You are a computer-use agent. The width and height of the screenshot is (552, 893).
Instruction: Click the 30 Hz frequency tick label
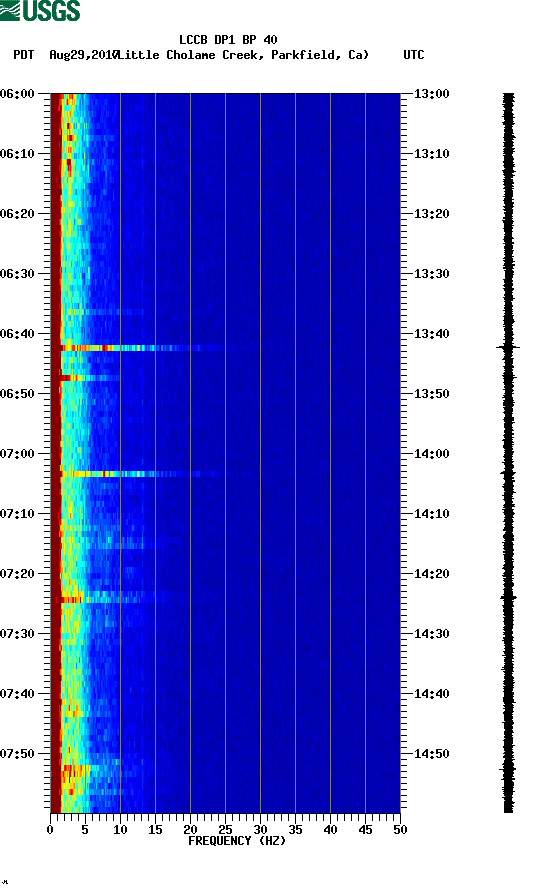tap(260, 830)
